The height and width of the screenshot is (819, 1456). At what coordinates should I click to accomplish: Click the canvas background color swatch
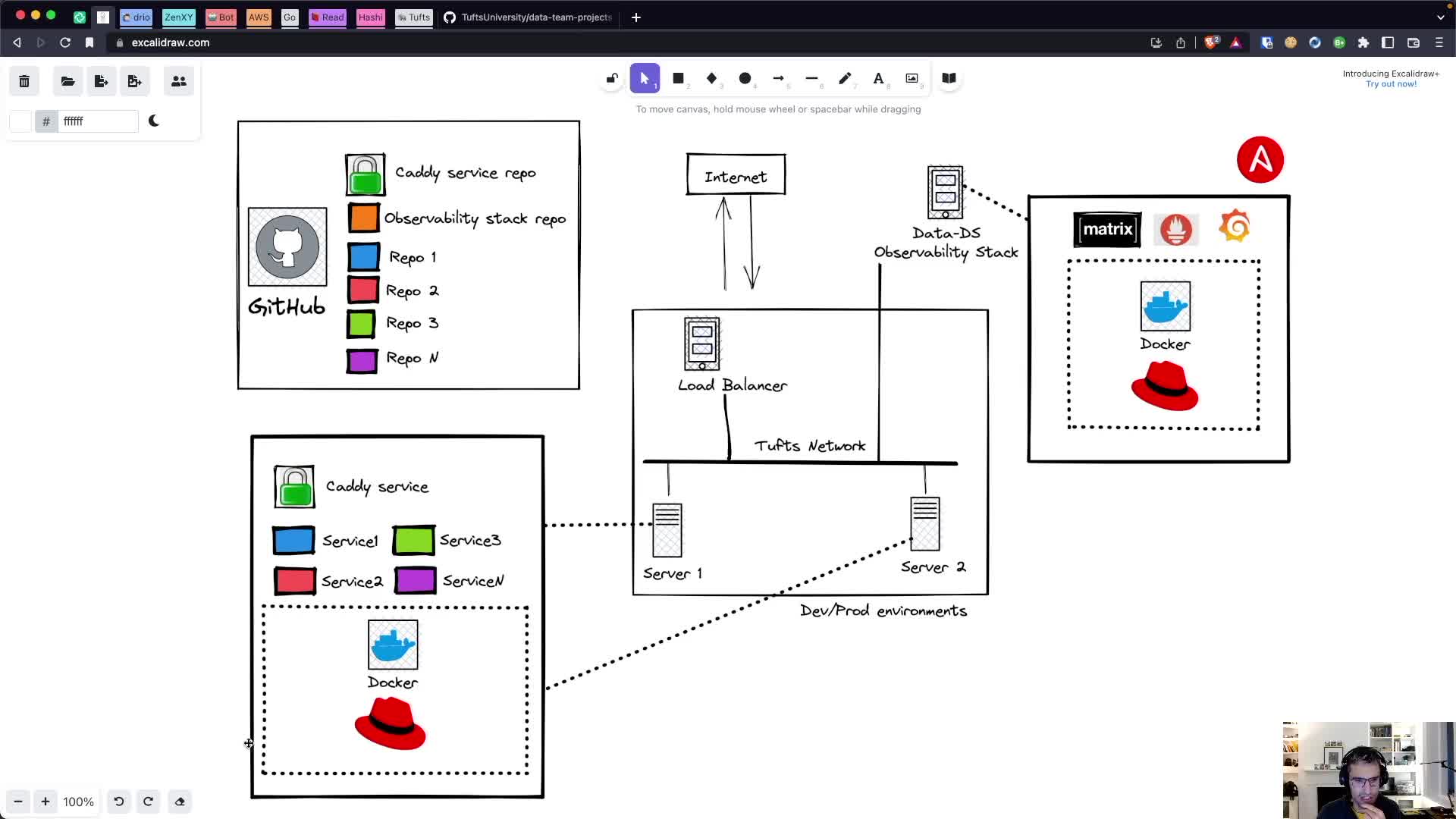[21, 121]
